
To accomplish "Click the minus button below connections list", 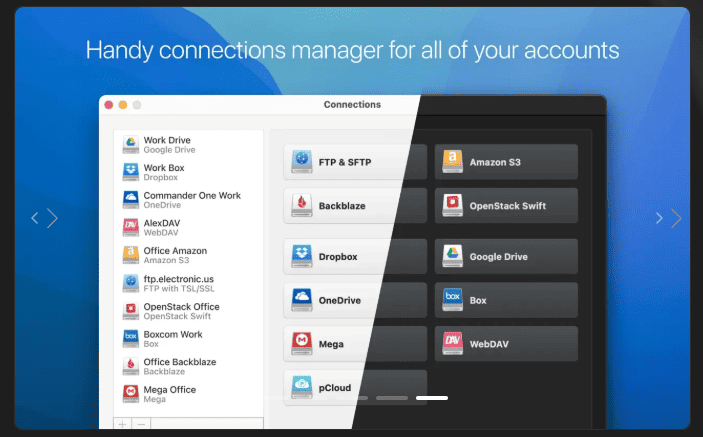I will coord(141,424).
